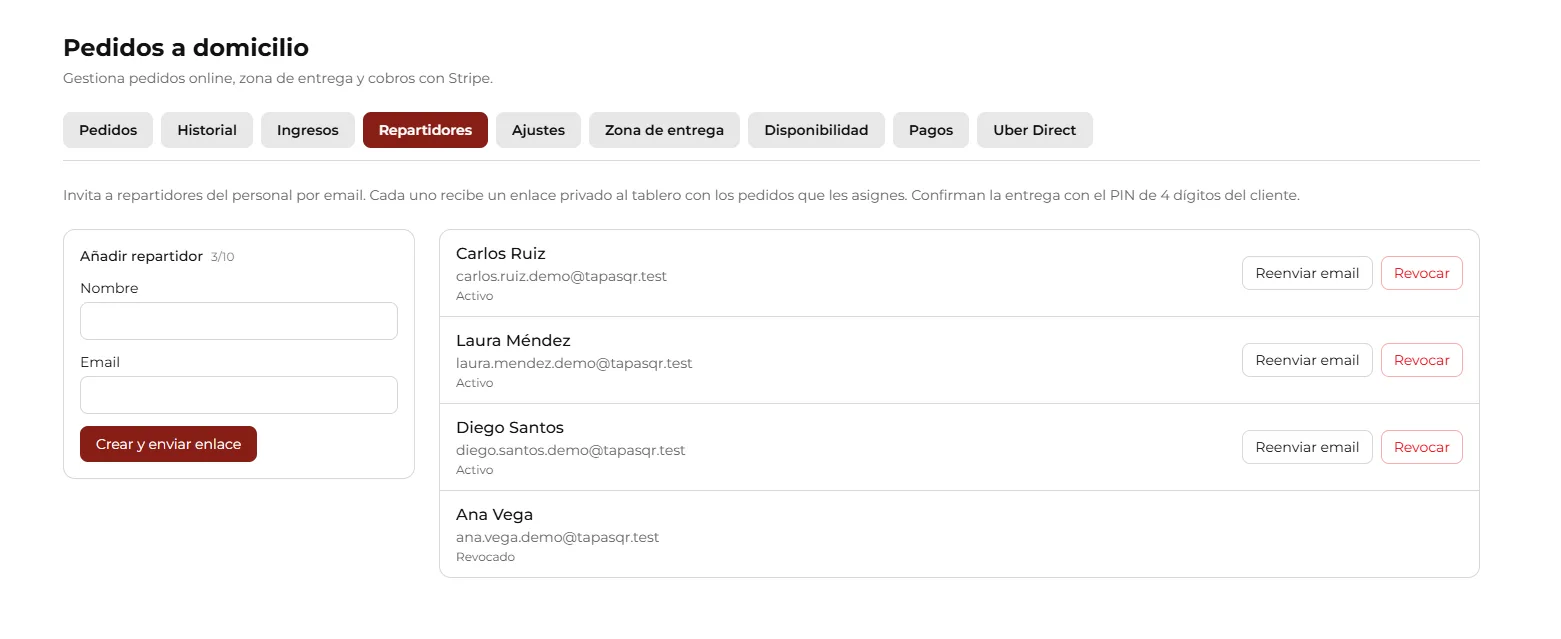This screenshot has height=639, width=1561.
Task: Click the 3/10 driver count label
Action: pyautogui.click(x=223, y=257)
